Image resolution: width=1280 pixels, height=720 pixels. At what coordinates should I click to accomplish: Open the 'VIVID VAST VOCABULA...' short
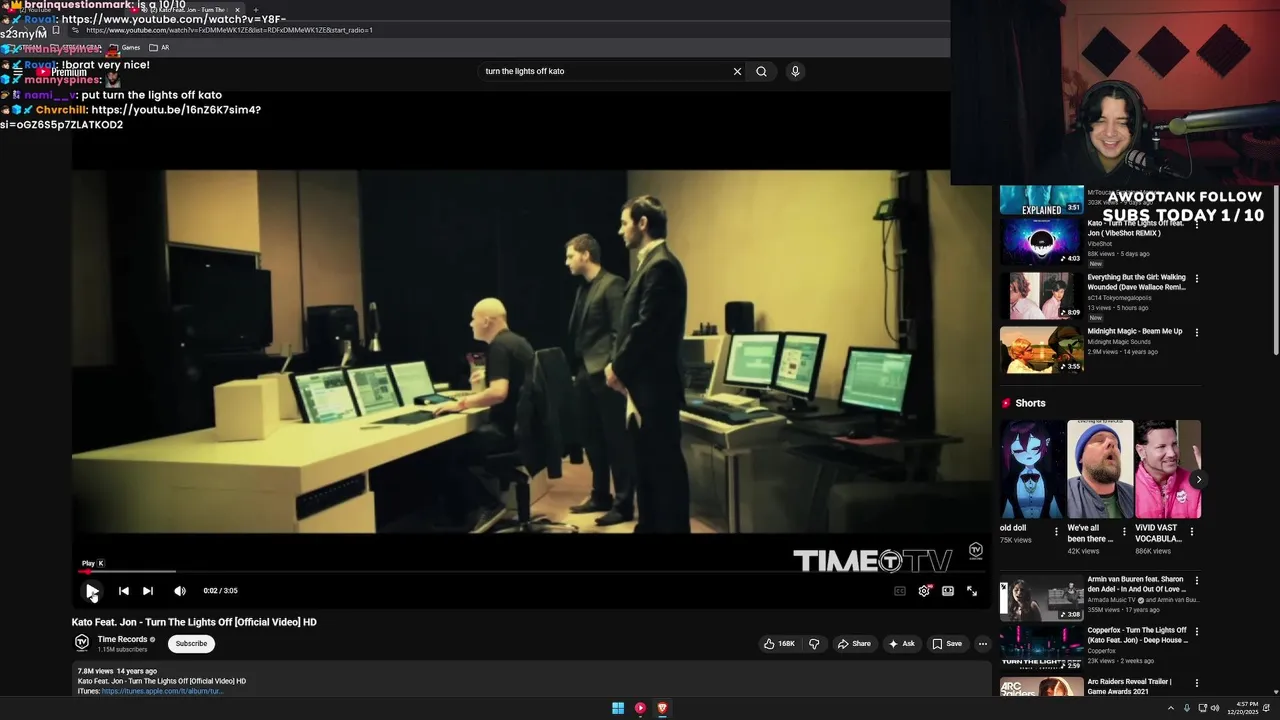coord(1167,470)
